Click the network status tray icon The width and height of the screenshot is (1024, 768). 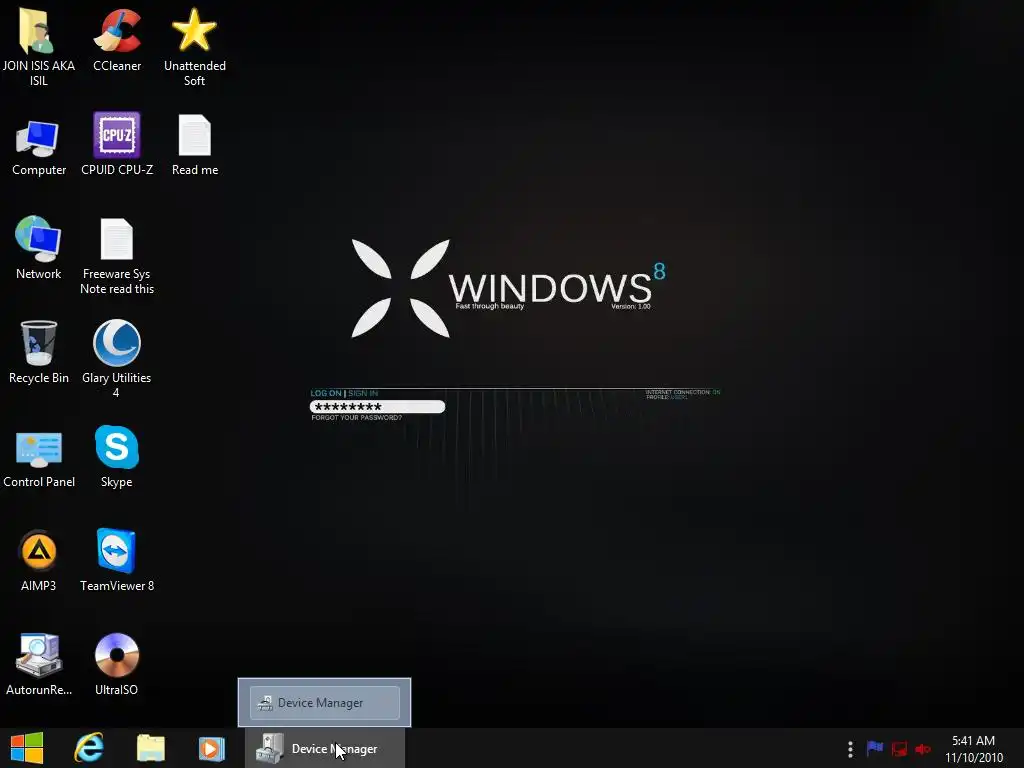pyautogui.click(x=899, y=749)
